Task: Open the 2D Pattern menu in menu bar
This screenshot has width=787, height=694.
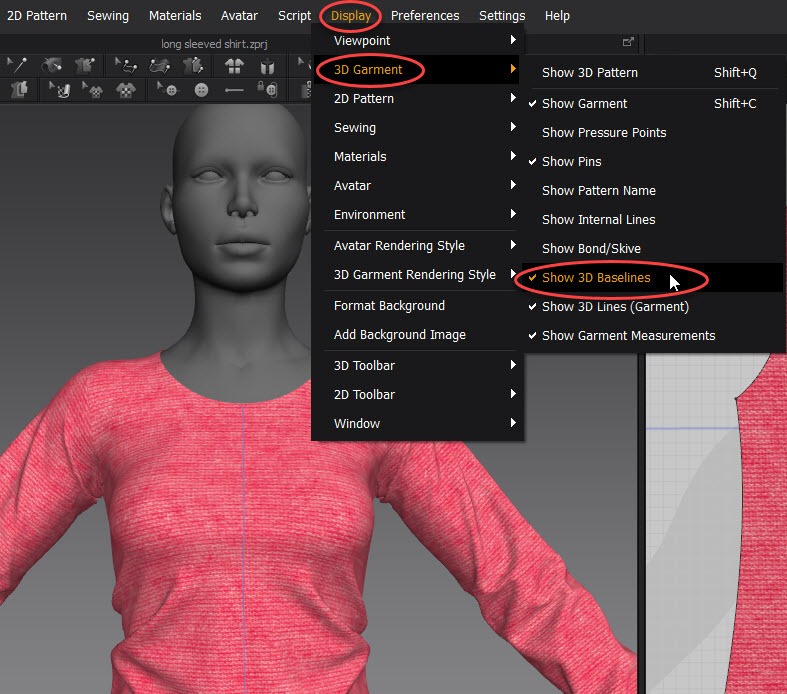Action: click(x=37, y=16)
